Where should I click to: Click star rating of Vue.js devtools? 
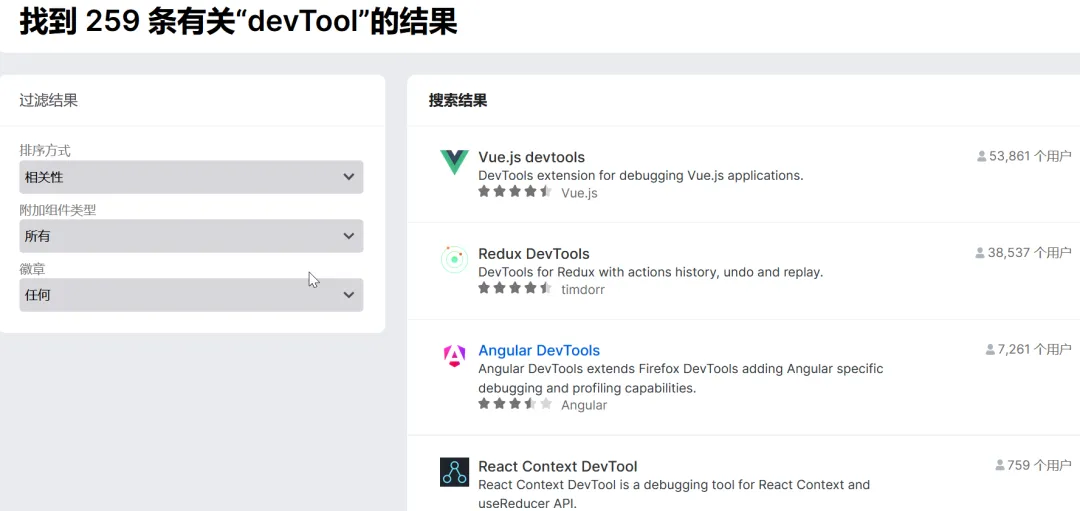pos(515,191)
